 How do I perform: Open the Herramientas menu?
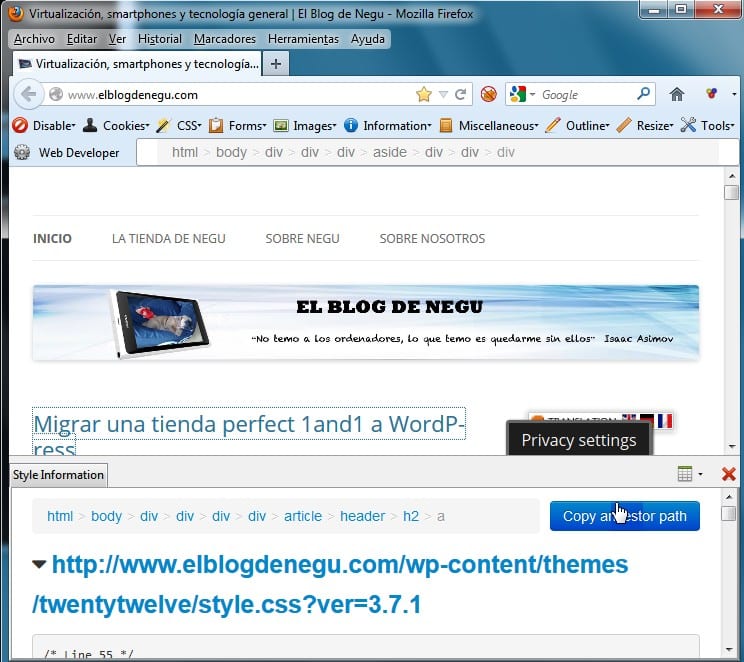[303, 39]
